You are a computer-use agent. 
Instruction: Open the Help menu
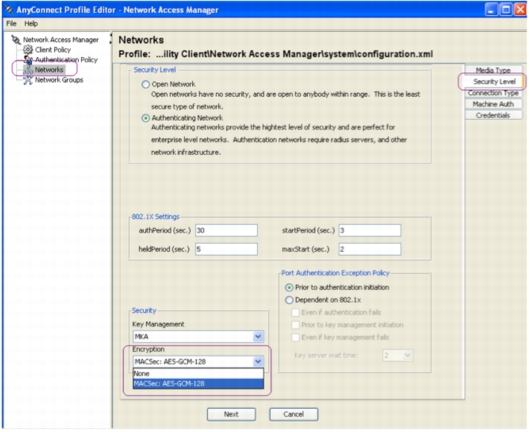tap(31, 24)
